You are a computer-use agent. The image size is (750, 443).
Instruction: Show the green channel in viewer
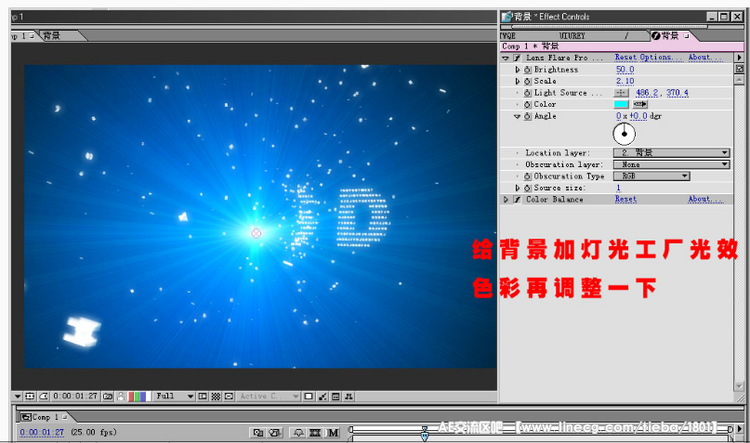[137, 396]
